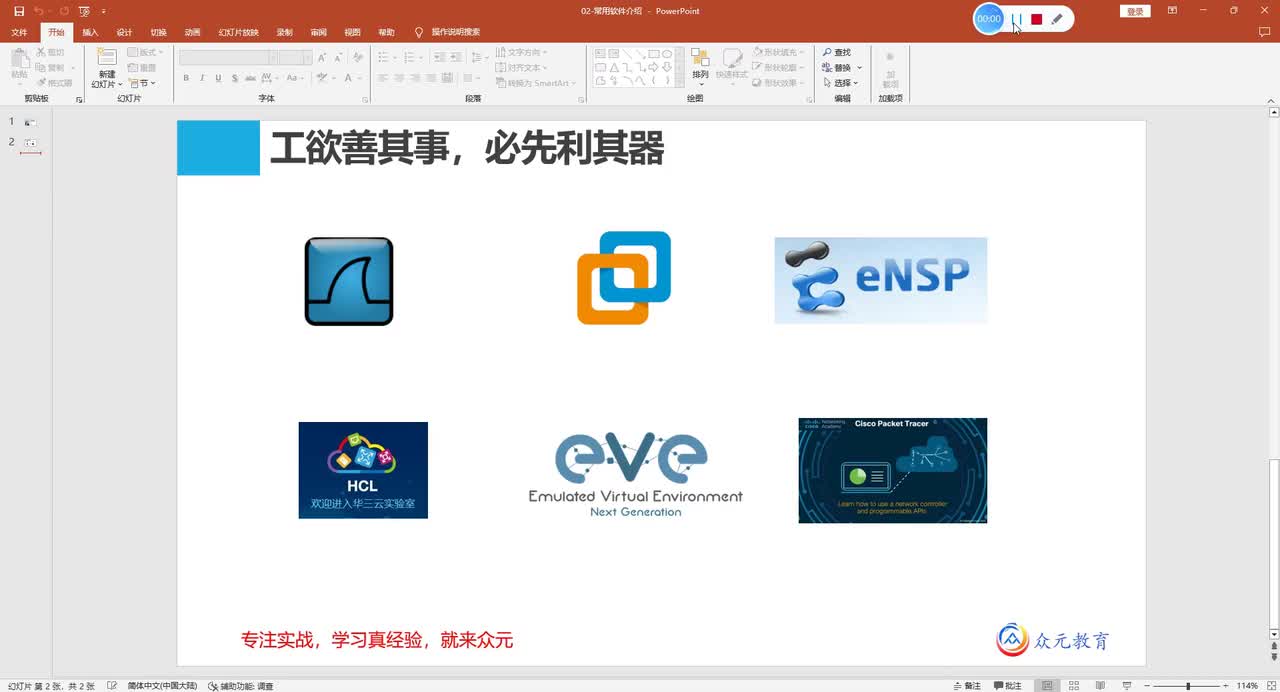Screen dimensions: 1280x692
Task: Click the 排列 arrange icon
Action: pos(700,57)
